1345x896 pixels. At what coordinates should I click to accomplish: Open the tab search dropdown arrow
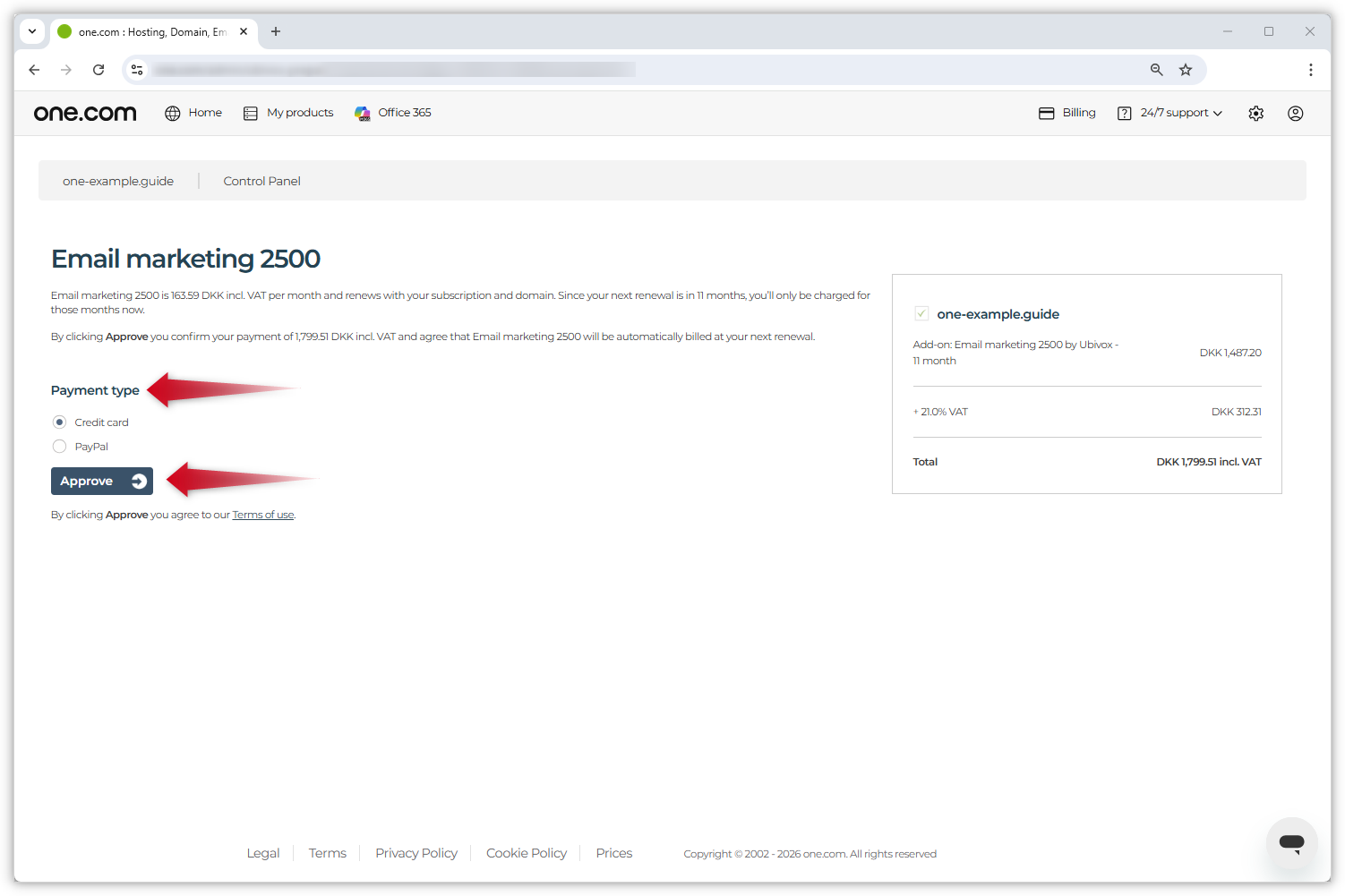point(32,31)
